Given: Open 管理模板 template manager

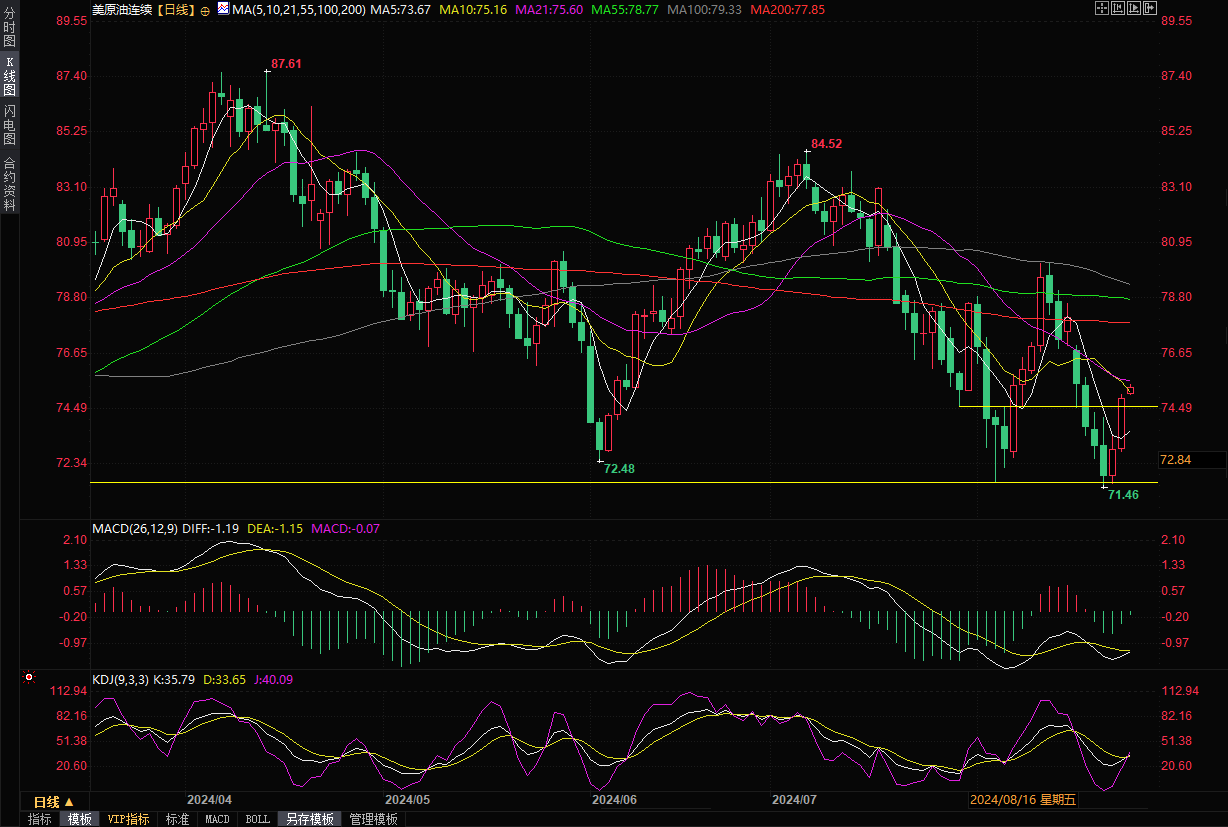Looking at the screenshot, I should (373, 819).
